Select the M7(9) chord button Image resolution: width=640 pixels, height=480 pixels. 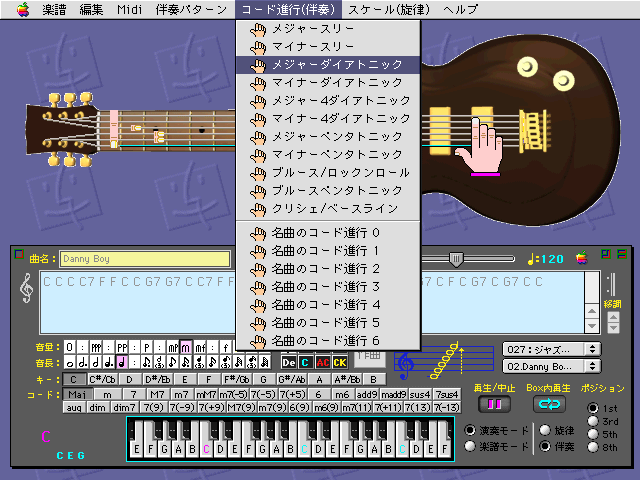coord(242,407)
